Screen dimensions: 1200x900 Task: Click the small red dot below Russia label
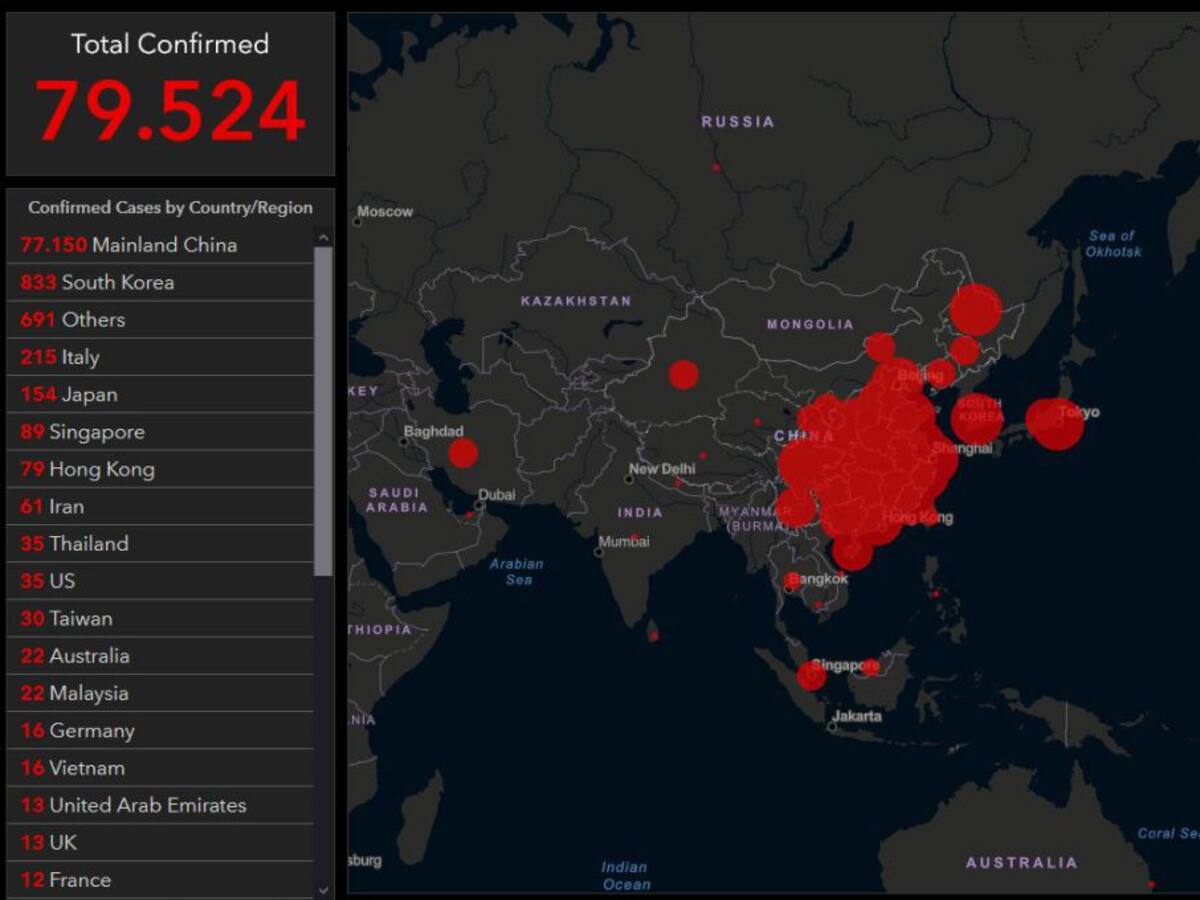coord(716,167)
